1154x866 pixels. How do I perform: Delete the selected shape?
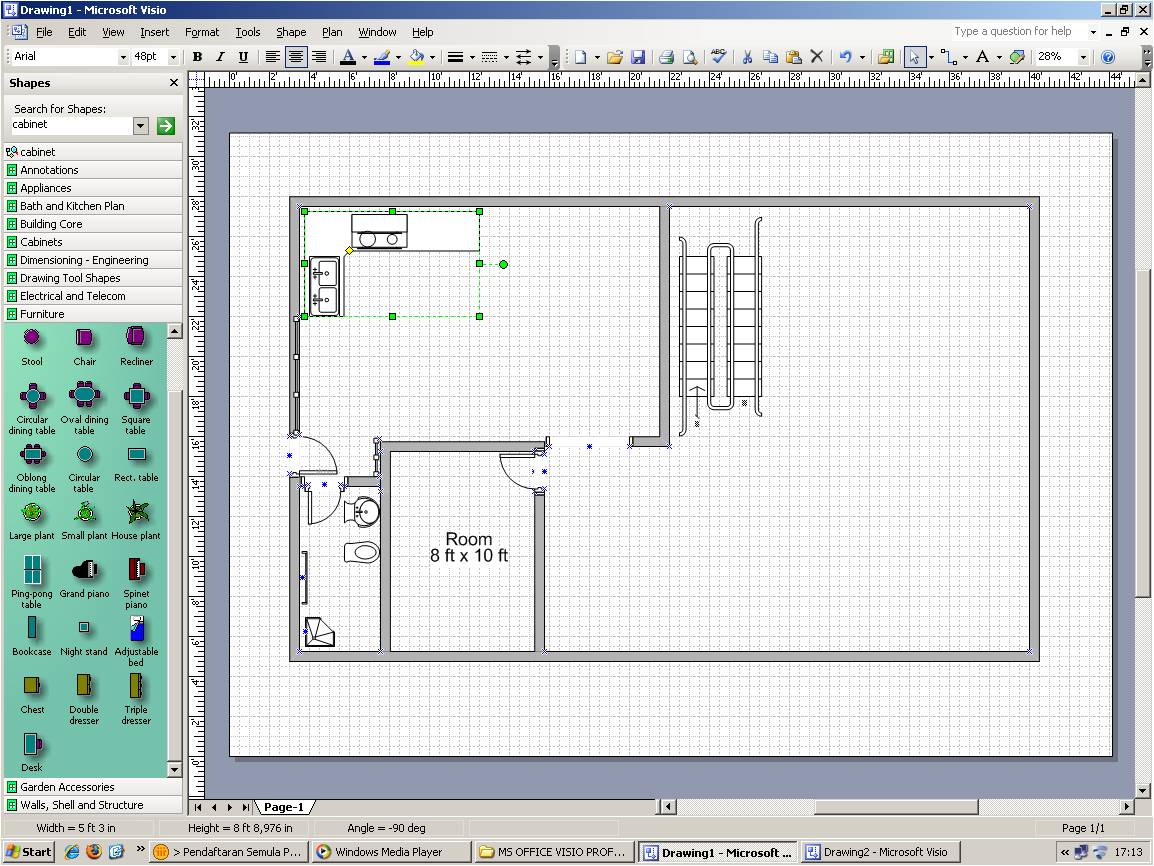[x=816, y=57]
